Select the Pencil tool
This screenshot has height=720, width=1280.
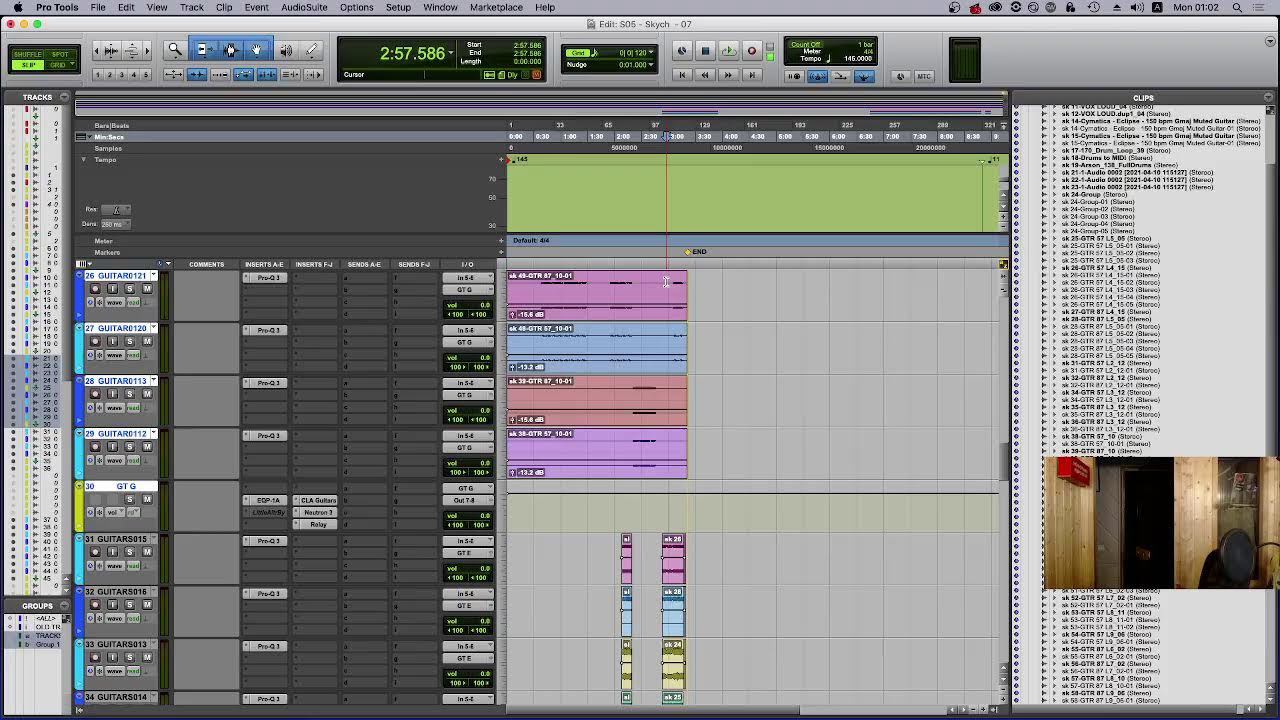coord(311,50)
